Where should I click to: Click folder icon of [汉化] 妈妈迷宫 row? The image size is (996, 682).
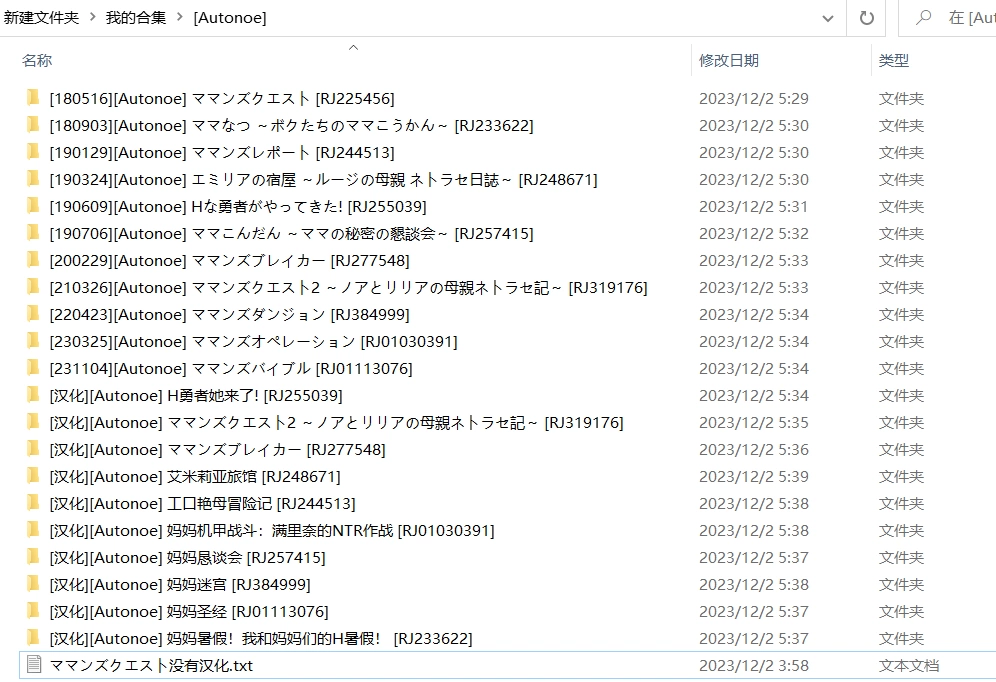(x=33, y=584)
